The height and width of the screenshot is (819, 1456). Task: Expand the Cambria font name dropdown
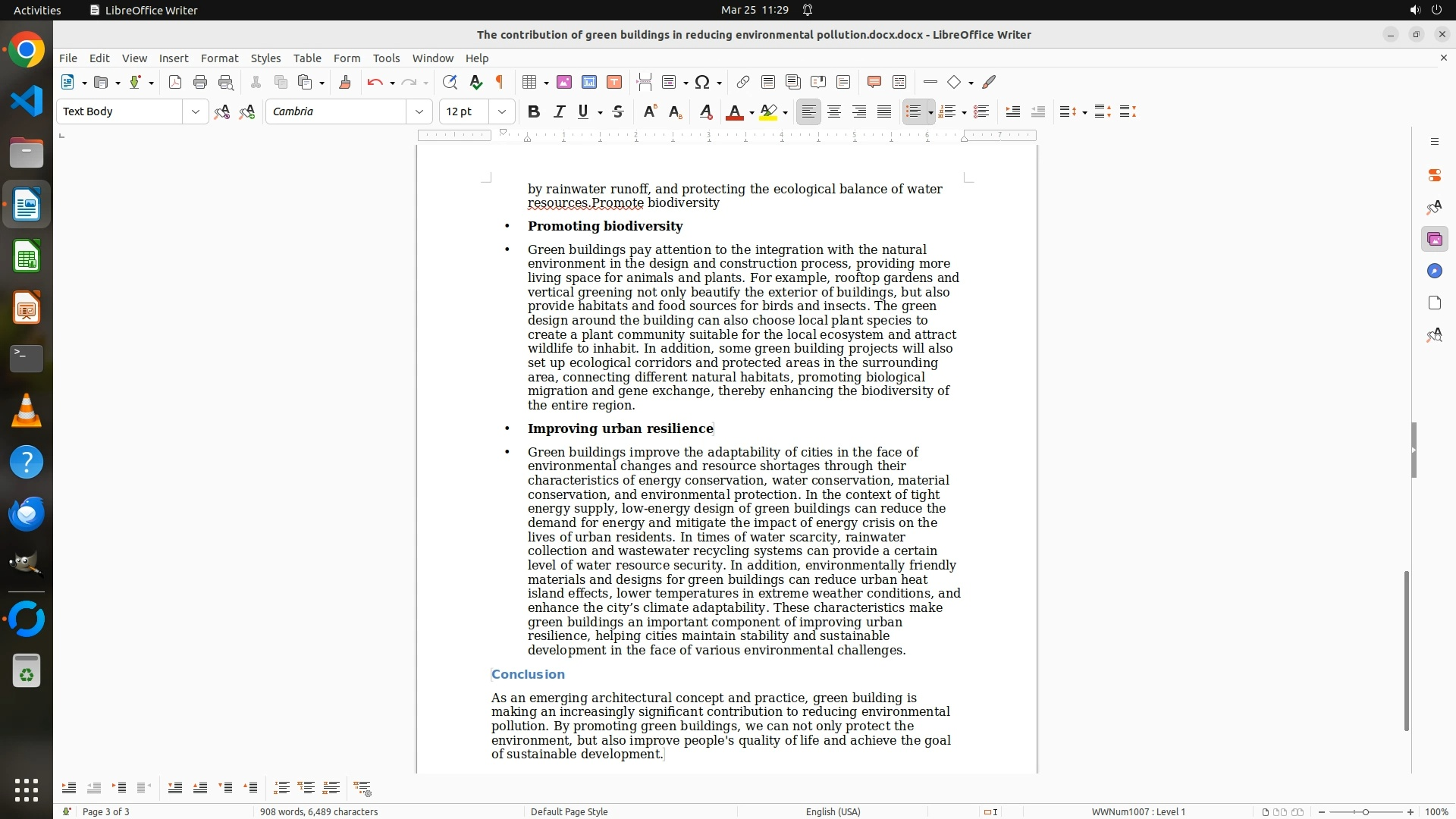point(419,111)
